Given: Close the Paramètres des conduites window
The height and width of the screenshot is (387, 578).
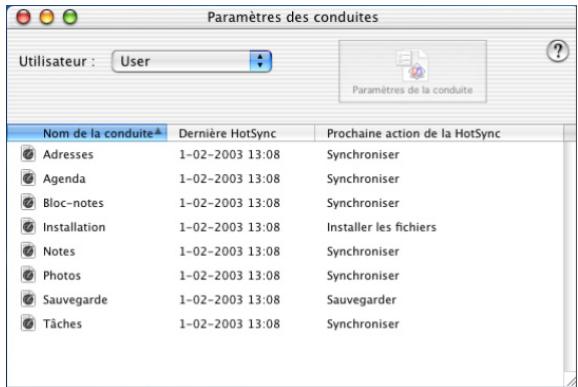Looking at the screenshot, I should [24, 17].
